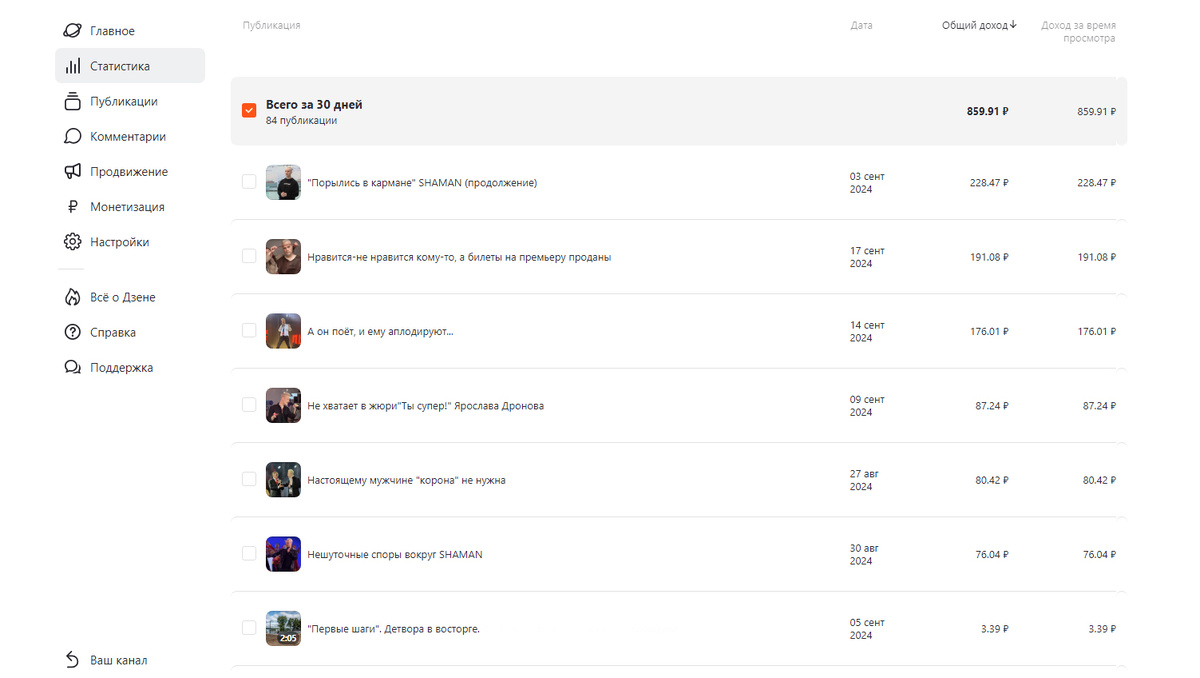Open "Настоящему мужчине корона не нужна" publication

point(406,480)
